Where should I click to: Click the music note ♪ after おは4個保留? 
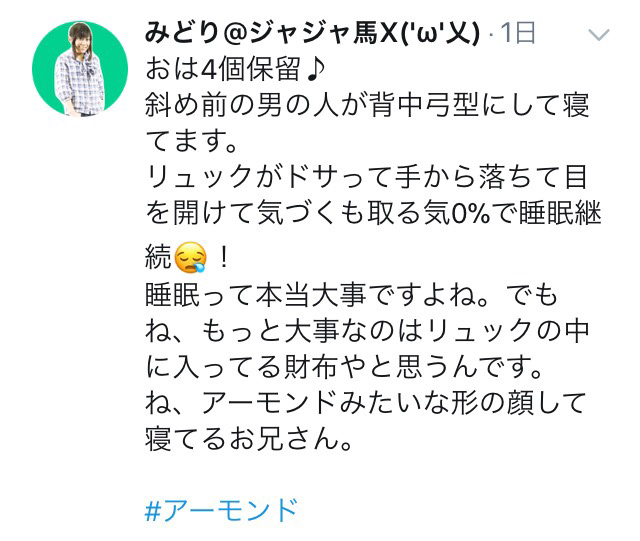[316, 69]
